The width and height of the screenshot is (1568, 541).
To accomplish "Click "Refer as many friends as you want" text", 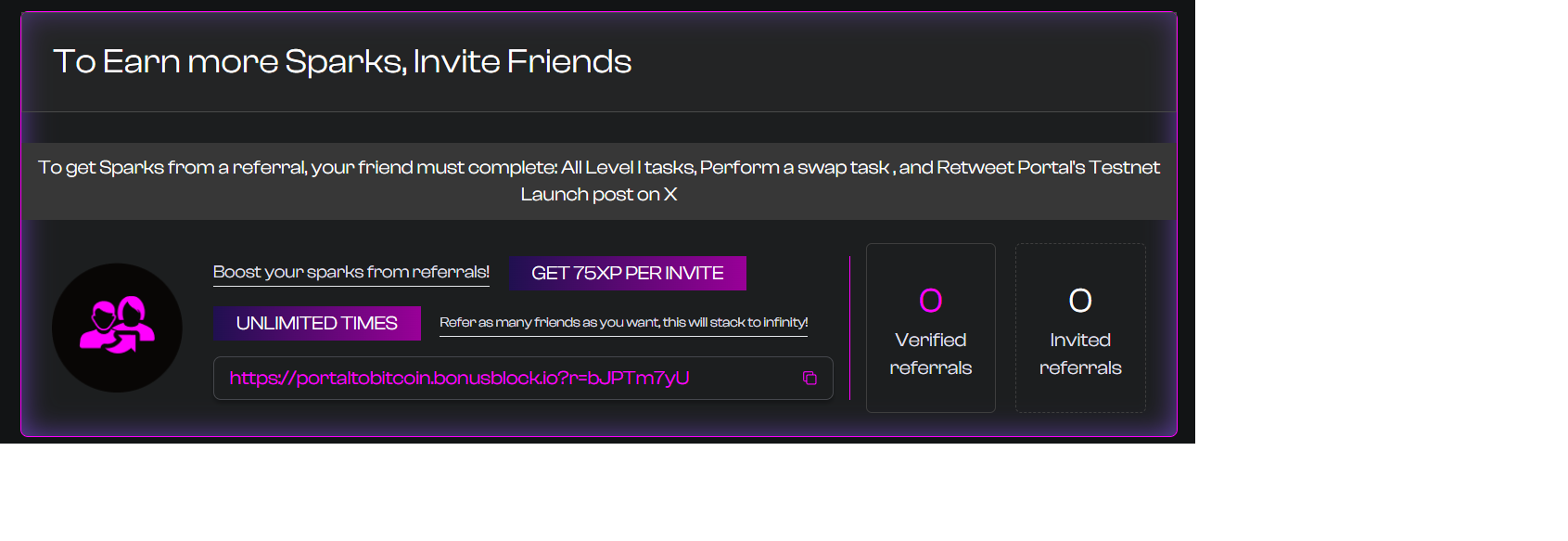I will pos(549,322).
